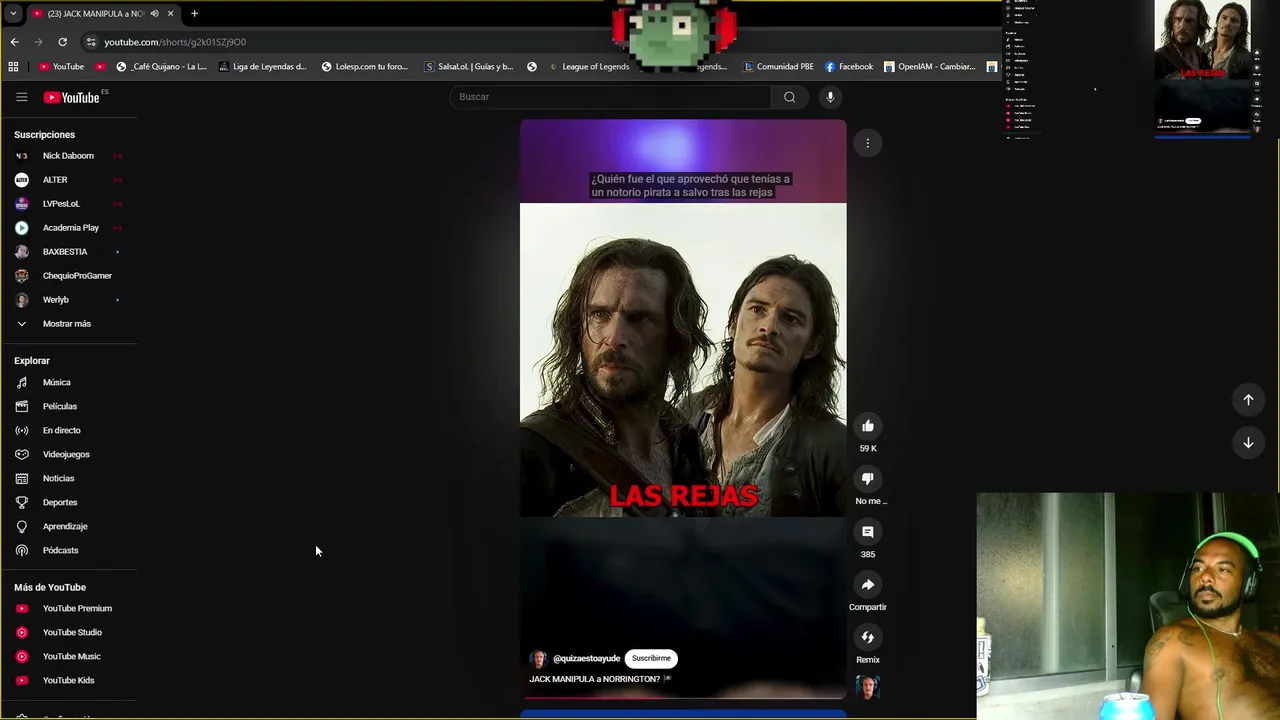This screenshot has width=1280, height=720.
Task: Open the Liga de Leyendas bookmark
Action: tap(262, 67)
